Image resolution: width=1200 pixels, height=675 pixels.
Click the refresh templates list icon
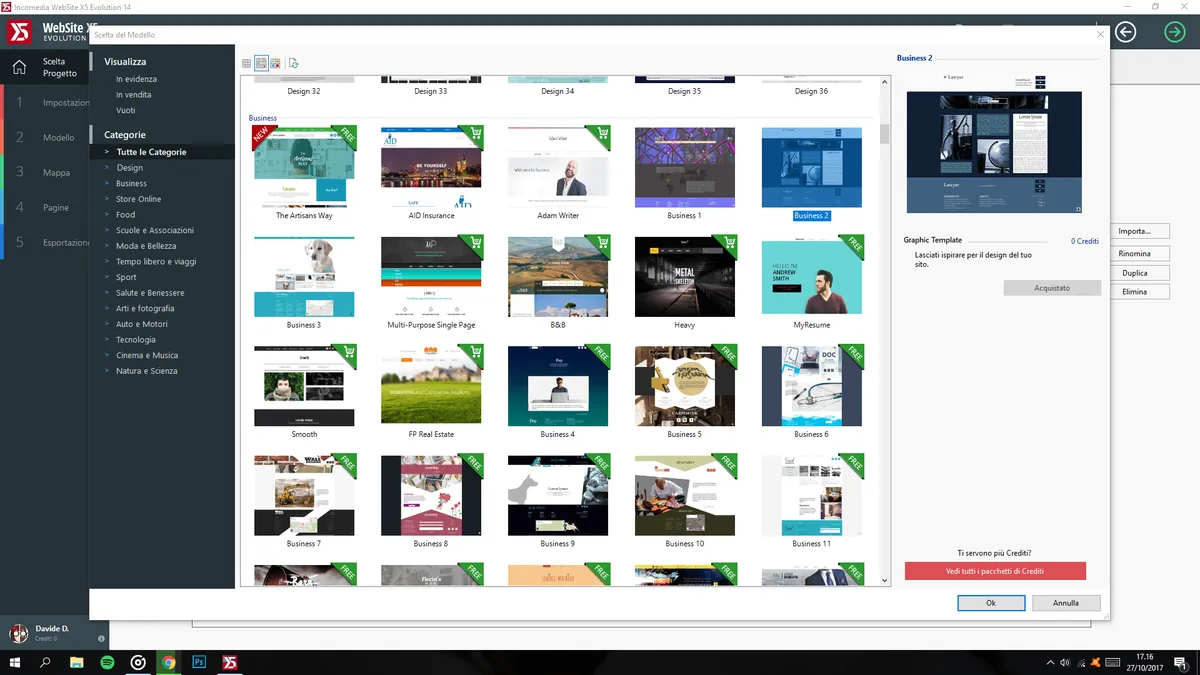coord(293,63)
